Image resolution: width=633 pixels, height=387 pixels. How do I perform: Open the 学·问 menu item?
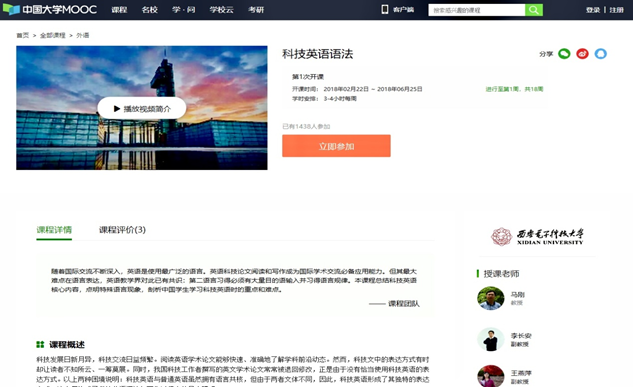(x=184, y=10)
